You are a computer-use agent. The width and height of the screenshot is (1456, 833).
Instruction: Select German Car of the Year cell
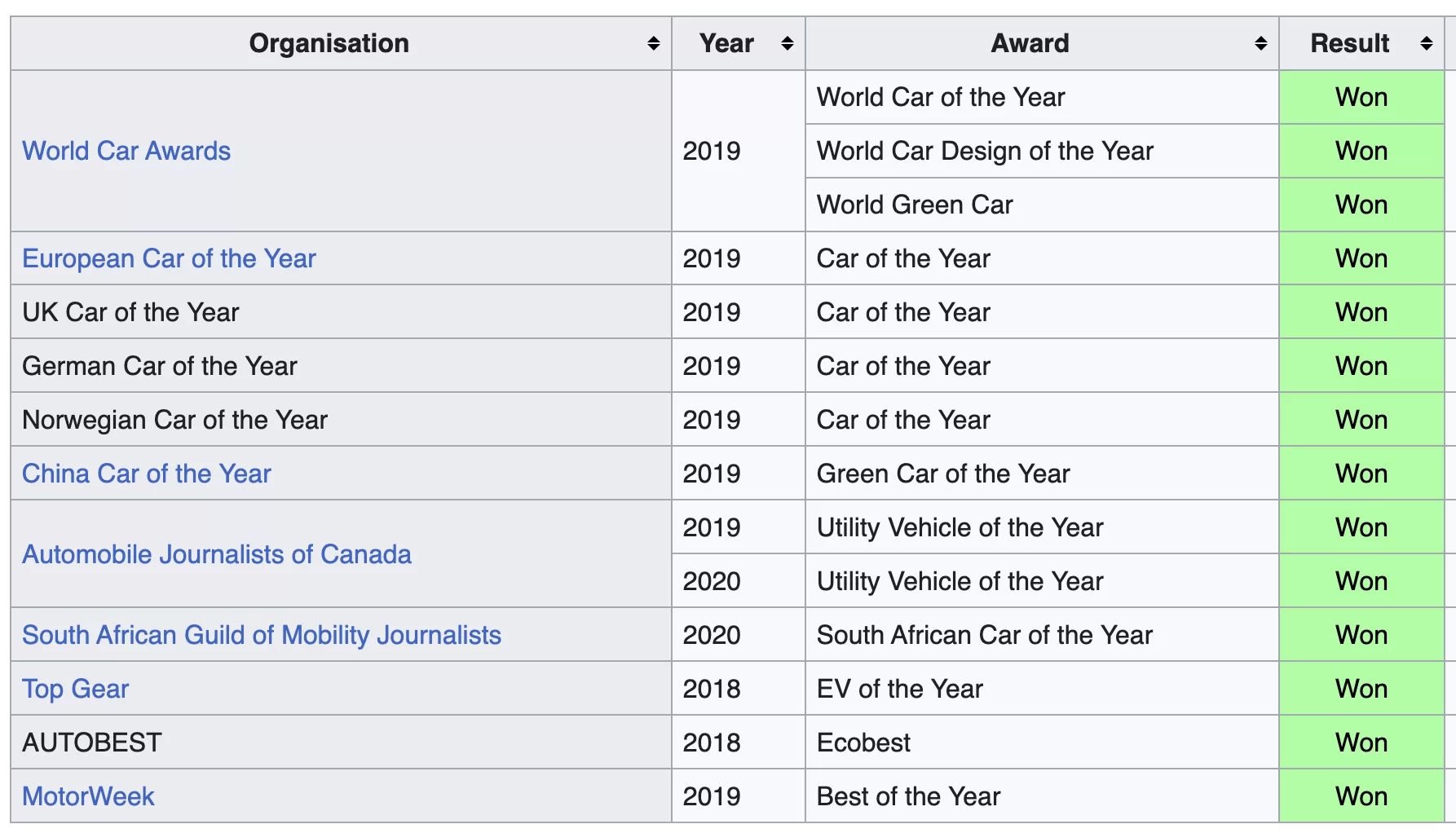(x=341, y=366)
